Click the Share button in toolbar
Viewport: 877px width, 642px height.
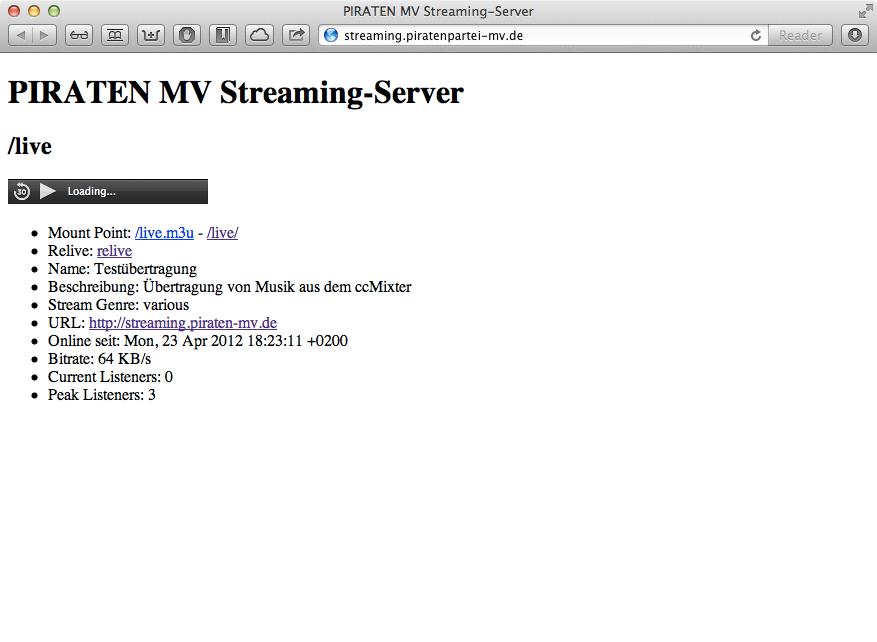(x=296, y=35)
